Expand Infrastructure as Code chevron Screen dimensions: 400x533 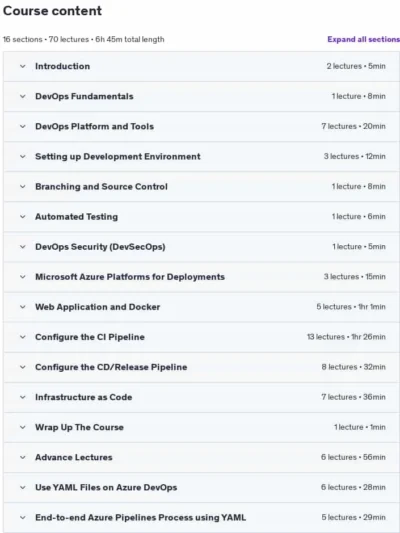(23, 397)
